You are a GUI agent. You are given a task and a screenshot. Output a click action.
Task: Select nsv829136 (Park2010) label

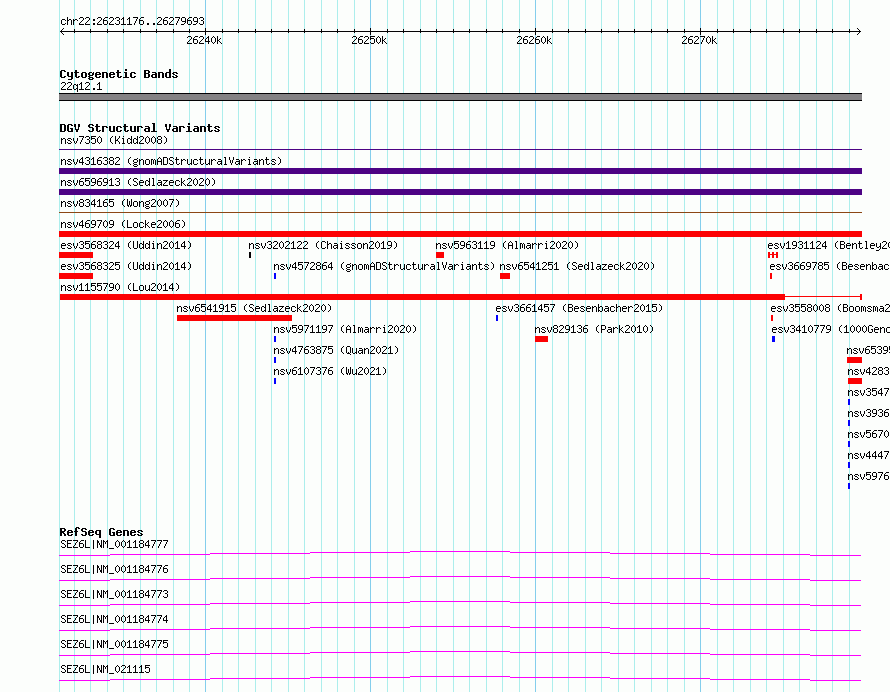(594, 329)
